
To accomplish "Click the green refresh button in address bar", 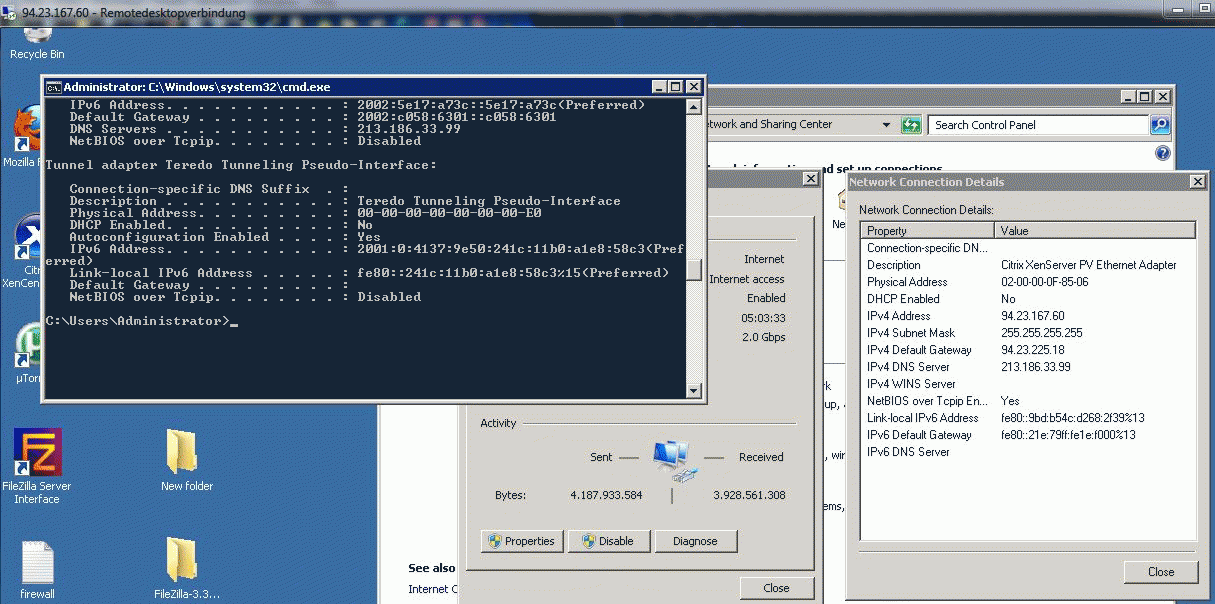I will (x=911, y=125).
